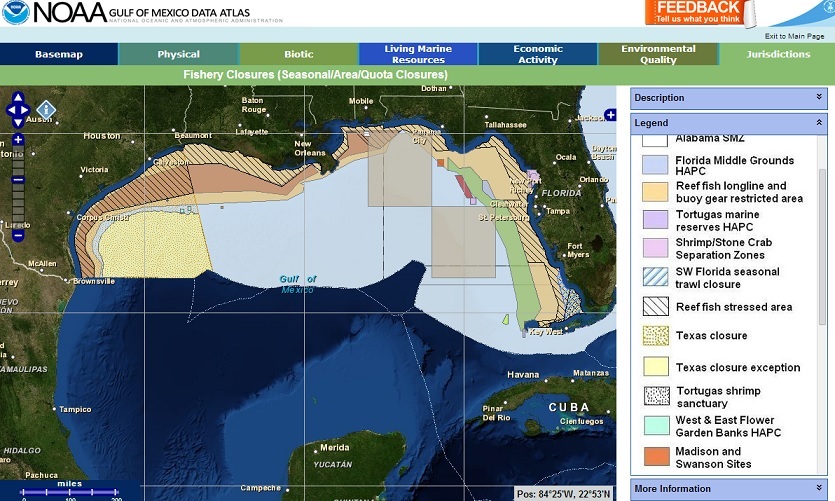The height and width of the screenshot is (501, 835).
Task: Collapse the Legend panel
Action: pyautogui.click(x=819, y=123)
